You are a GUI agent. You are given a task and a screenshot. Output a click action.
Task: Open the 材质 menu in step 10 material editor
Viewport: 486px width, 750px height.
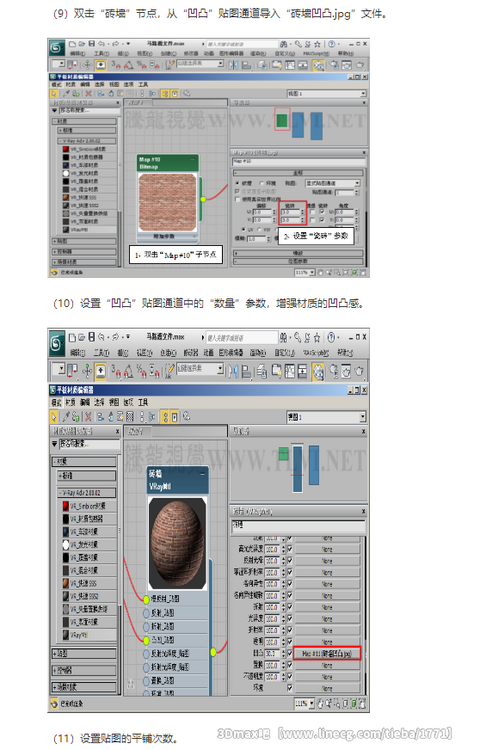tap(71, 403)
